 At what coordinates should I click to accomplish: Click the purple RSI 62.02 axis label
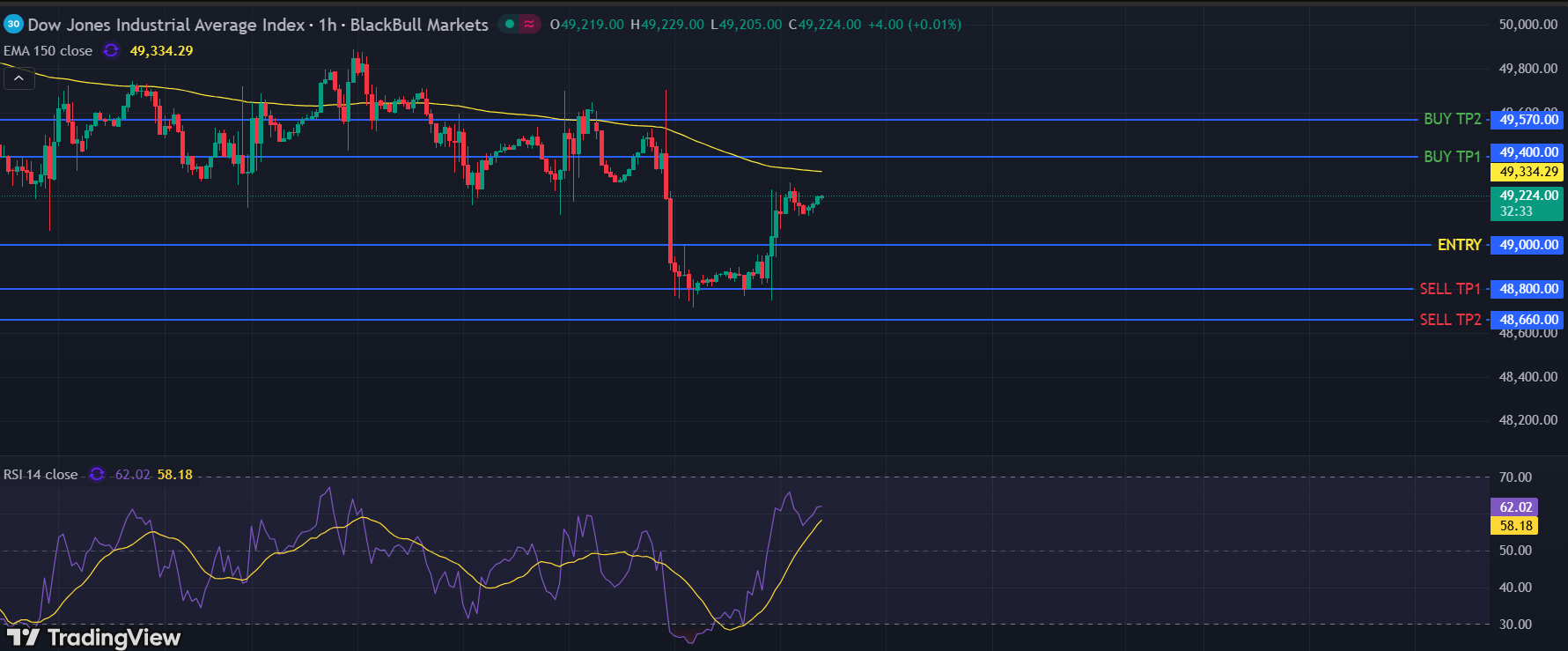pos(1515,507)
